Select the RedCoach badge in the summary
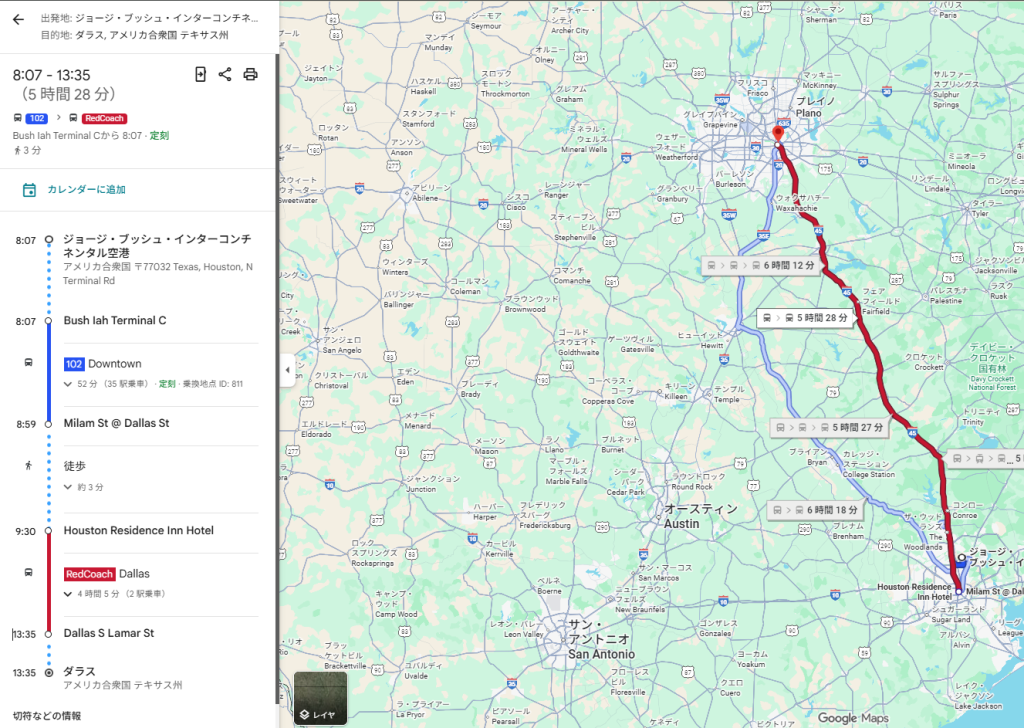 click(x=104, y=118)
